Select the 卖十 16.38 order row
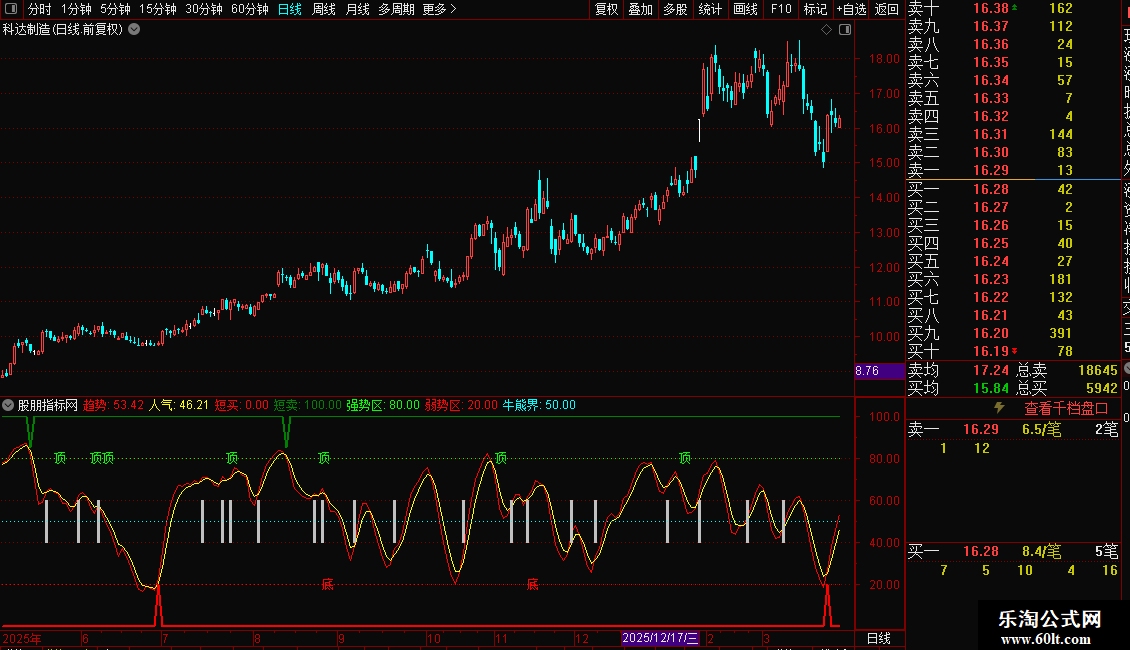Image resolution: width=1130 pixels, height=650 pixels. (x=1013, y=8)
